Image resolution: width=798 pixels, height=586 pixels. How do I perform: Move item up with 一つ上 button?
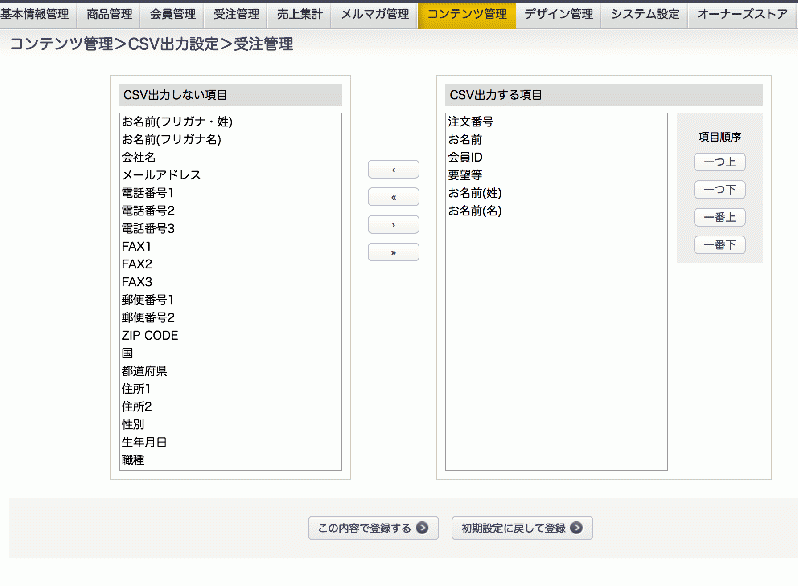pyautogui.click(x=720, y=162)
